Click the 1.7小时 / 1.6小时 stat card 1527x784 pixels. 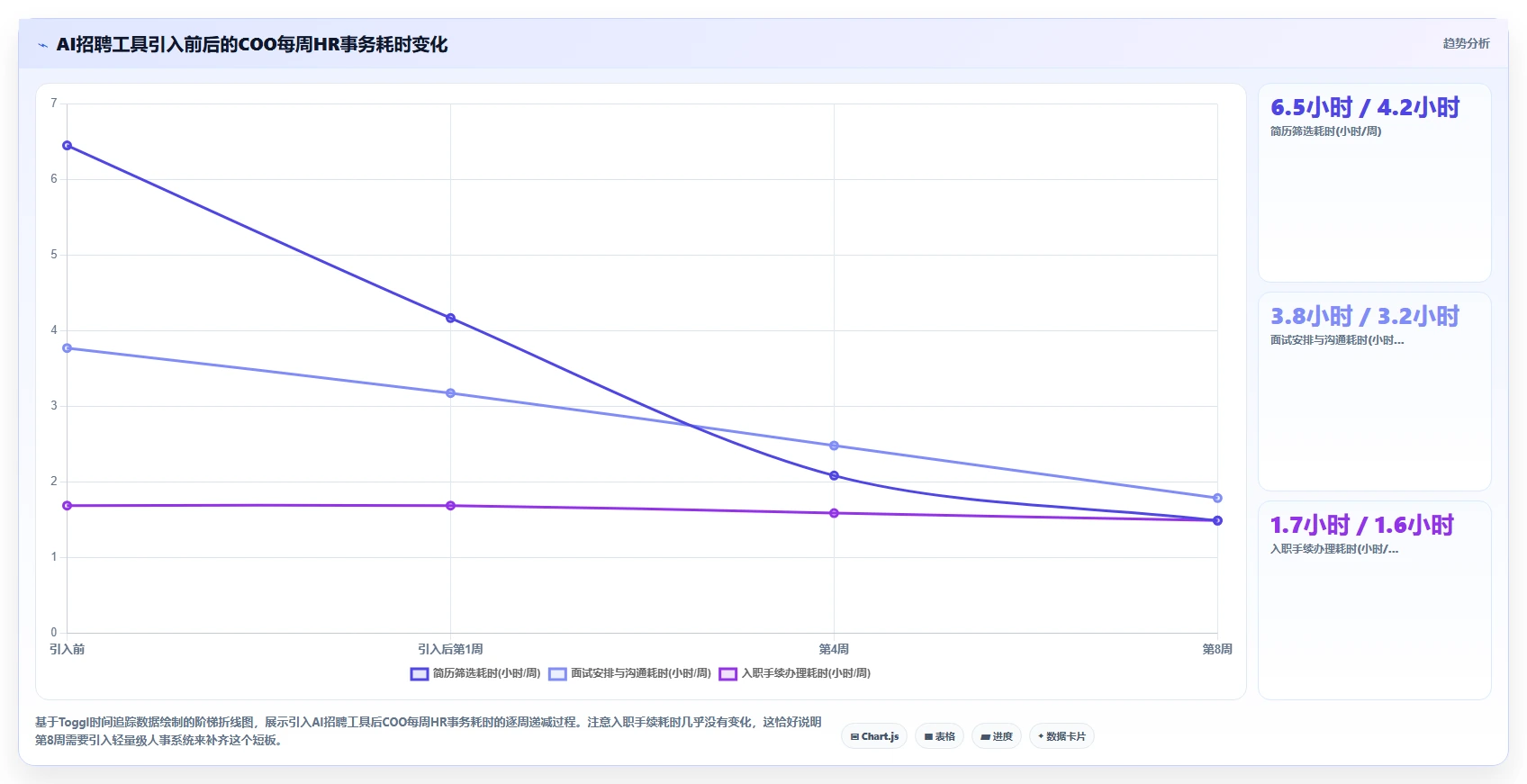(1374, 600)
